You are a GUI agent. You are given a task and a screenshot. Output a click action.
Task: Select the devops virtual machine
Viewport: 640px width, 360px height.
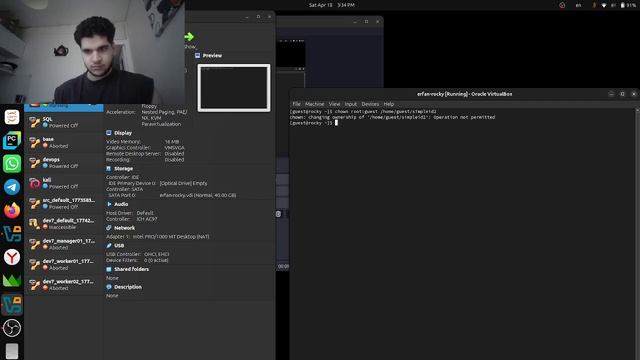tap(64, 162)
